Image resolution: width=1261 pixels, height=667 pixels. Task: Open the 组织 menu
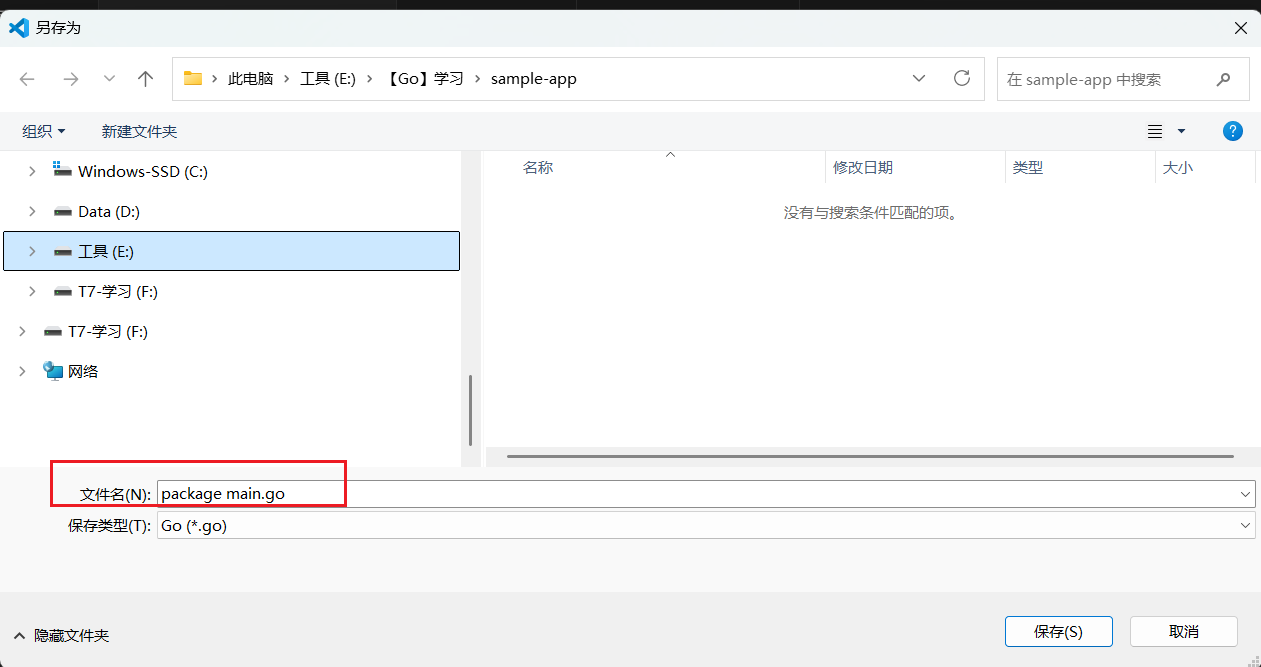click(x=44, y=131)
